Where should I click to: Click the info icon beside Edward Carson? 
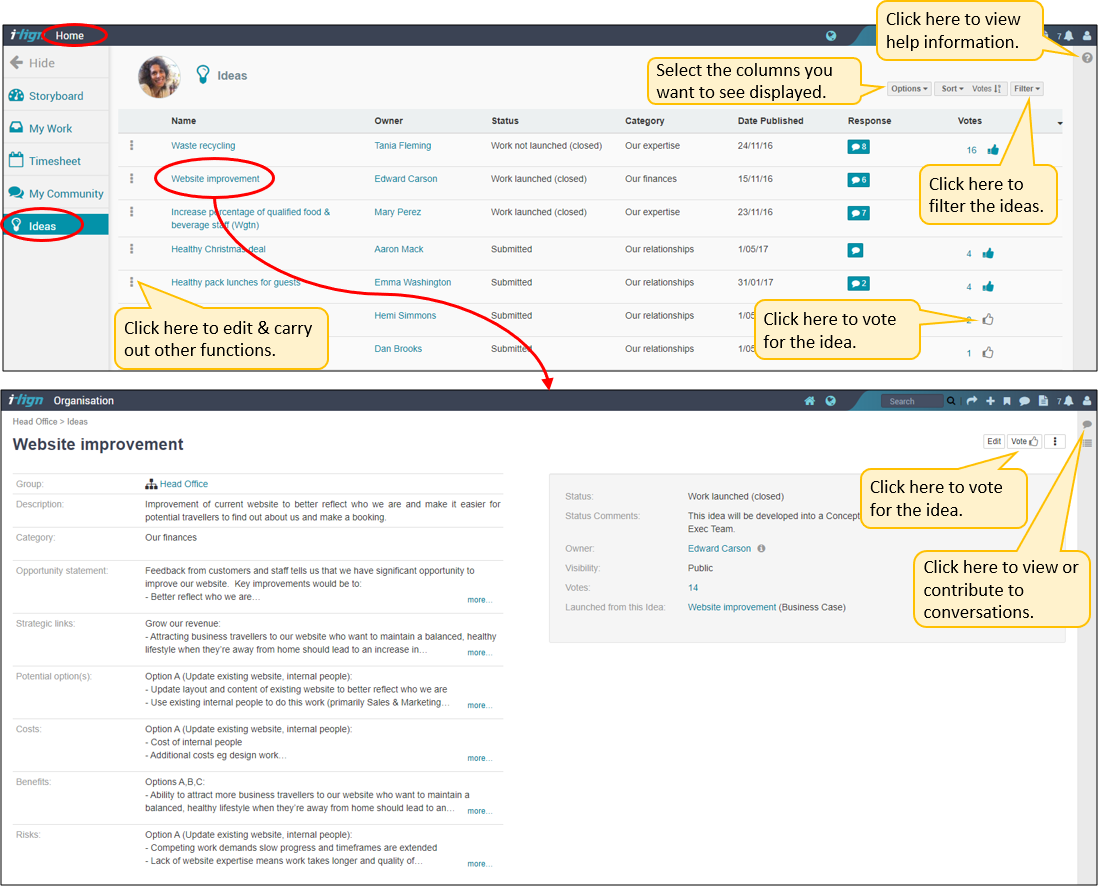click(762, 549)
